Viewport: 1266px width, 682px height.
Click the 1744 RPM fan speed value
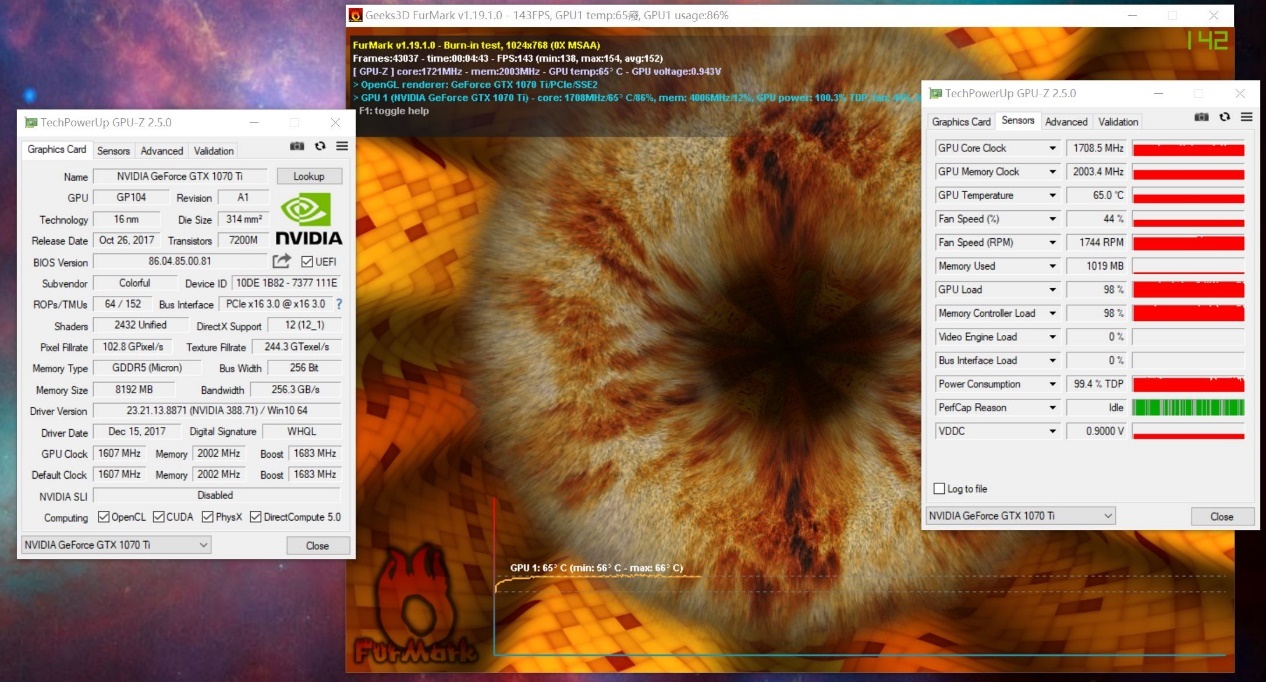coord(1097,242)
